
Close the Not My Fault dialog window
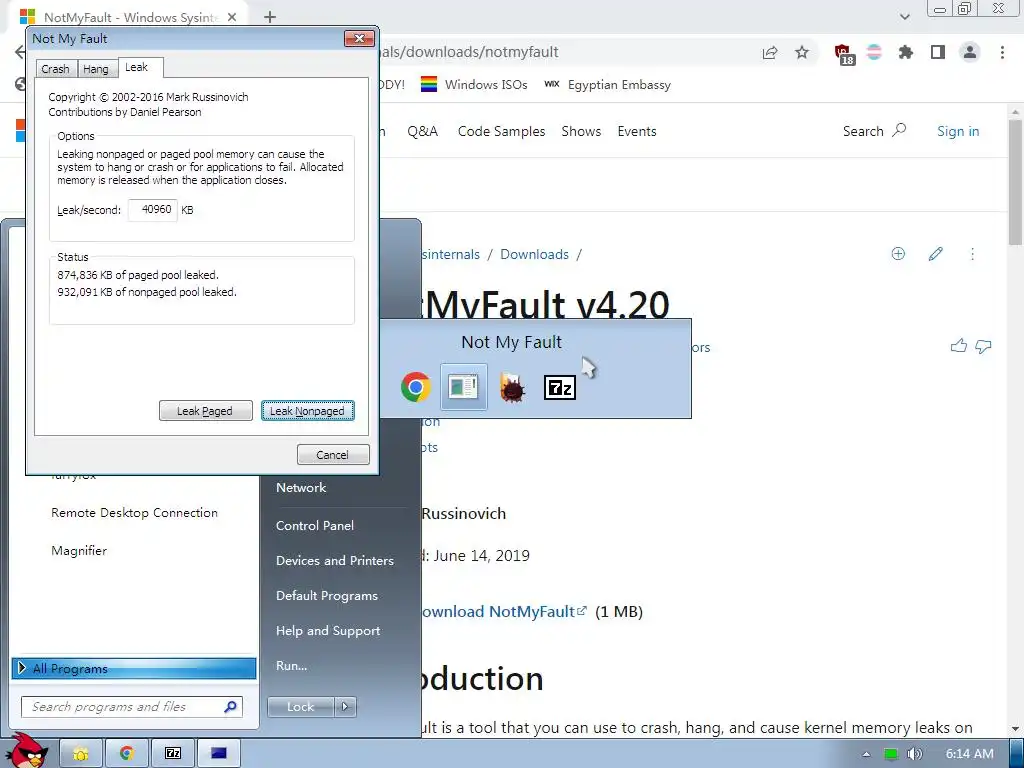click(x=359, y=39)
